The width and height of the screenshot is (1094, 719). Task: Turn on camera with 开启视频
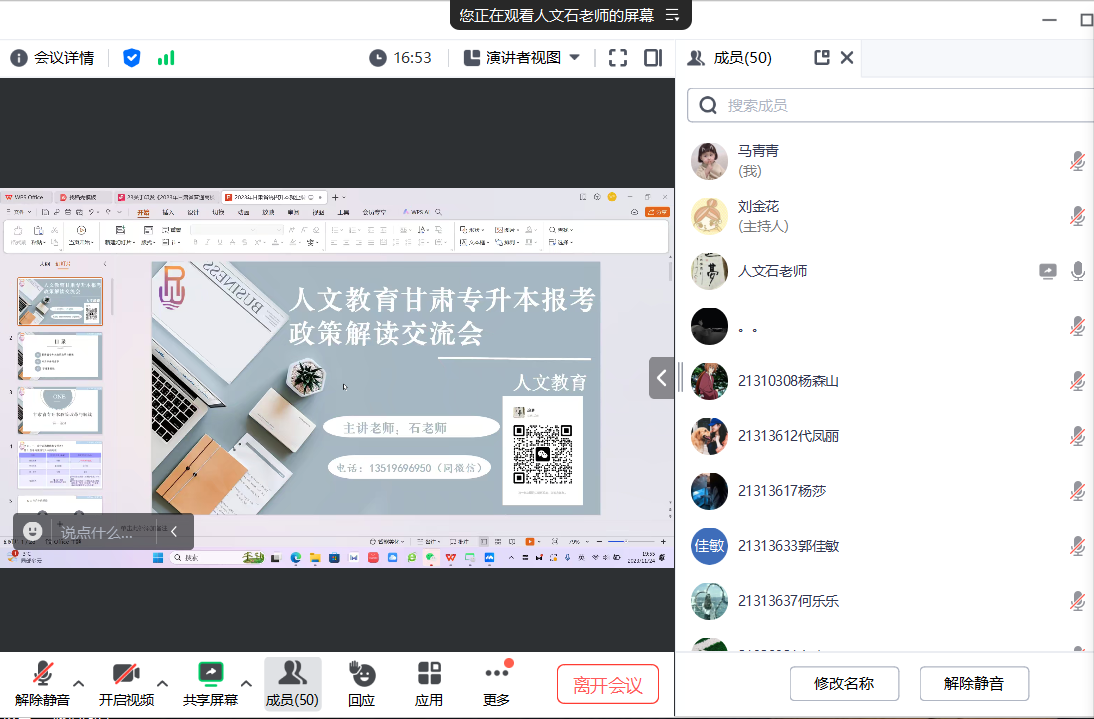pos(126,683)
